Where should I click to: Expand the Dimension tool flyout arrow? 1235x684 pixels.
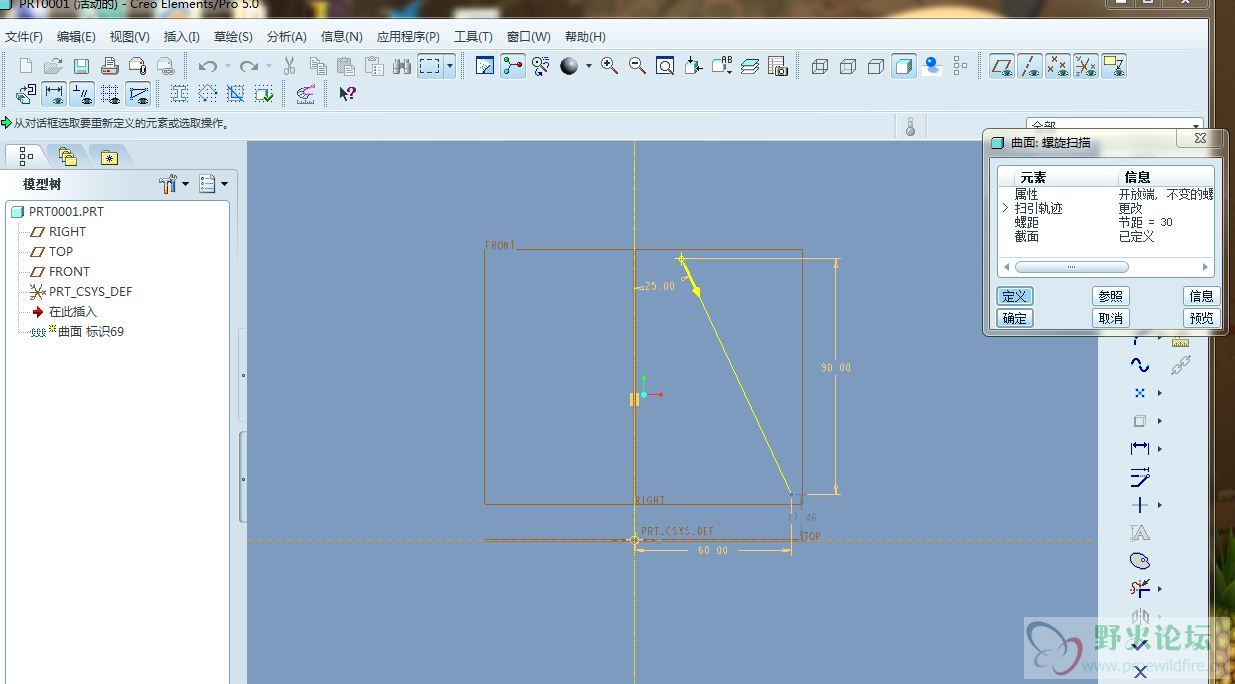(x=1160, y=449)
